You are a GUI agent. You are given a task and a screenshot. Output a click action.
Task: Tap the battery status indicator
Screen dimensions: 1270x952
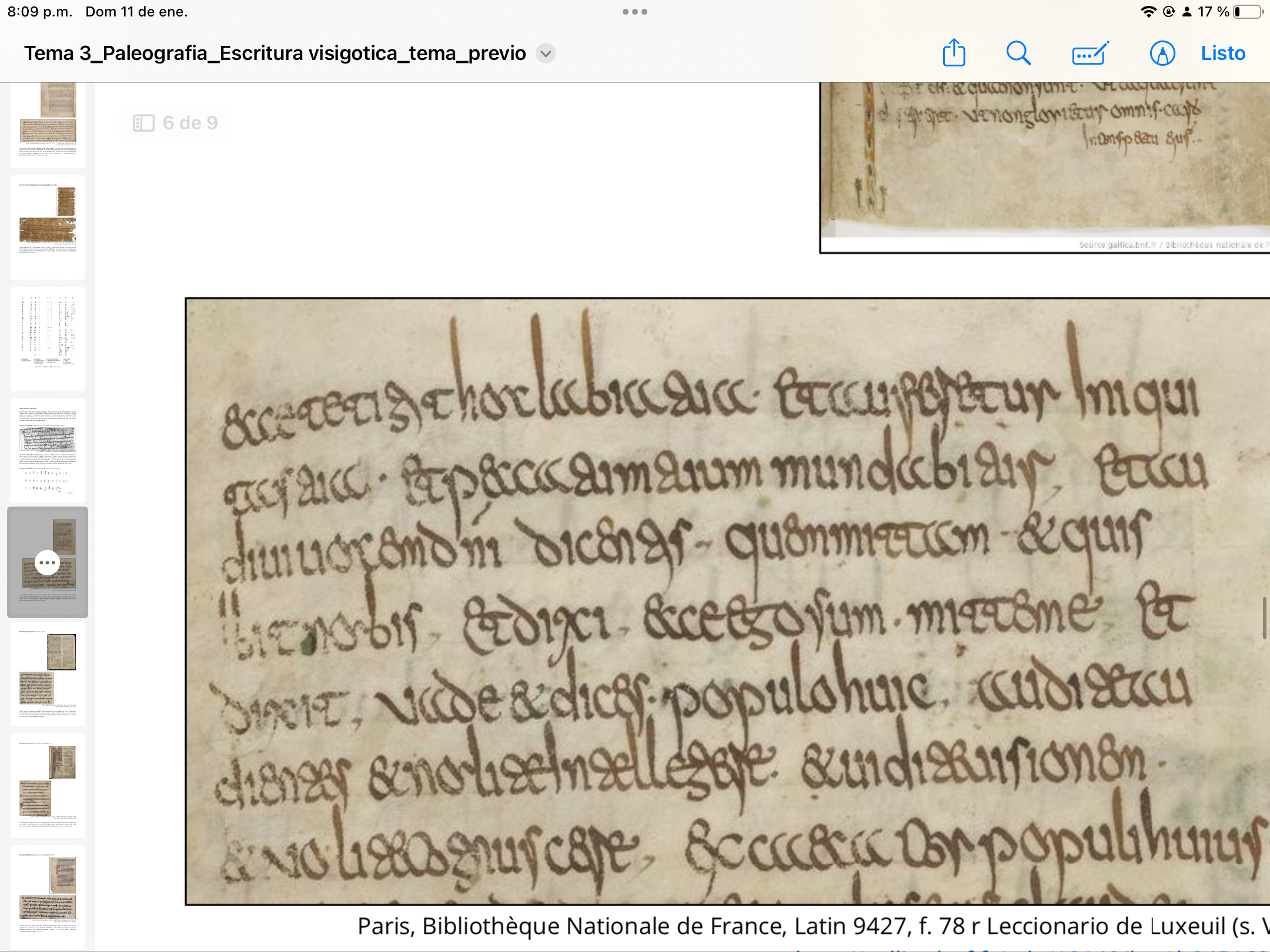(x=1248, y=12)
